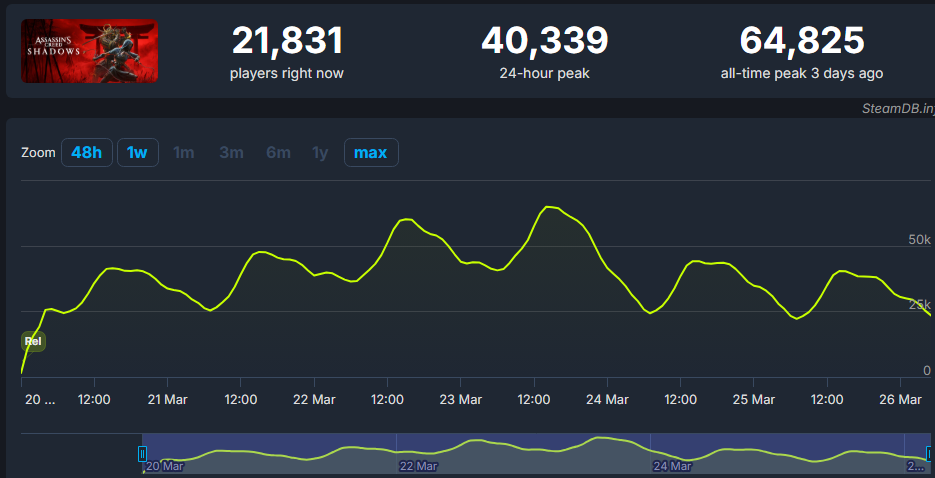Open the Assassin's Creed Shadows game thumbnail
The image size is (935, 478).
click(89, 51)
